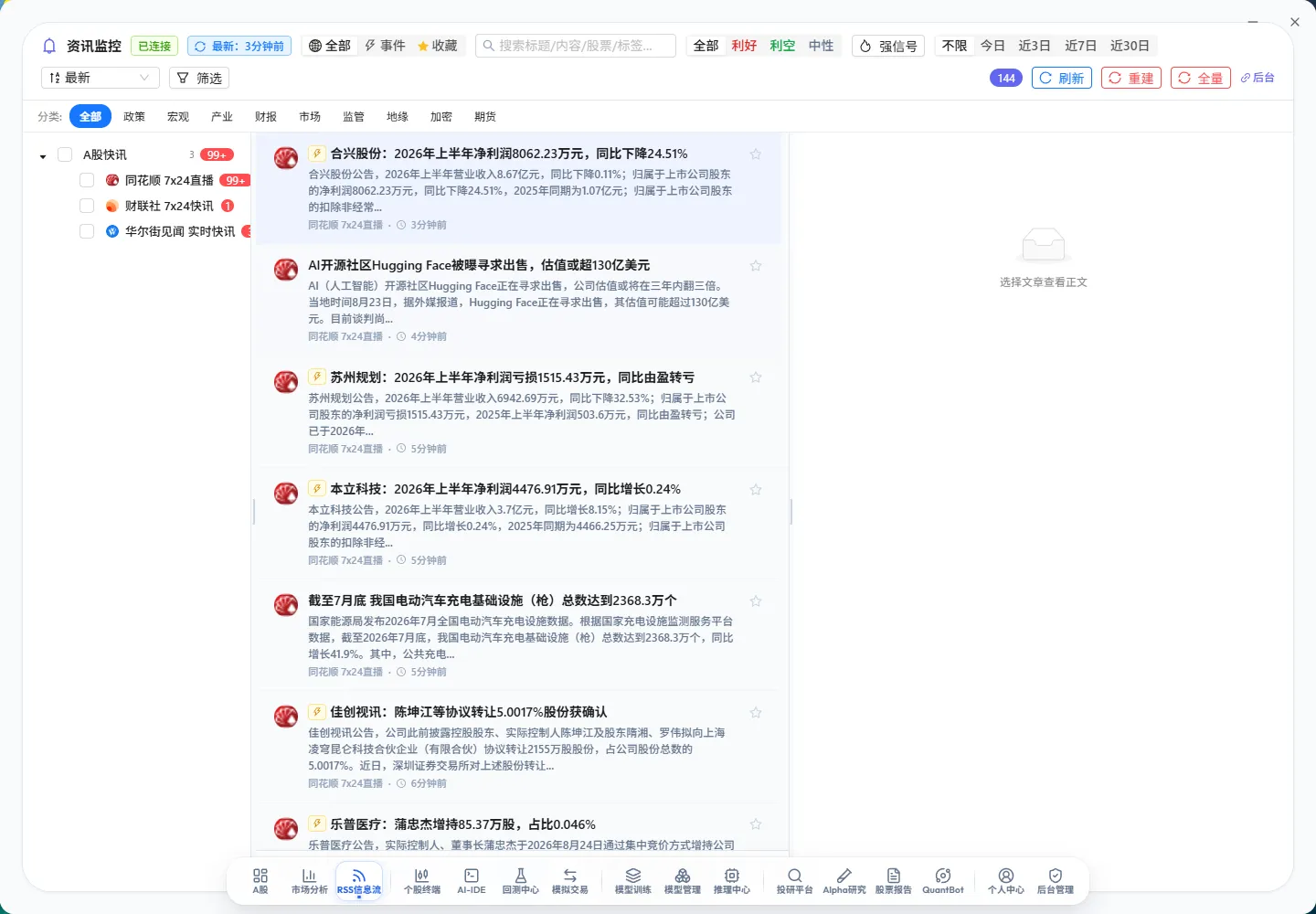Screen dimensions: 1316x914
Task: Open 个股终端 in the bottom dock
Action: 422,881
